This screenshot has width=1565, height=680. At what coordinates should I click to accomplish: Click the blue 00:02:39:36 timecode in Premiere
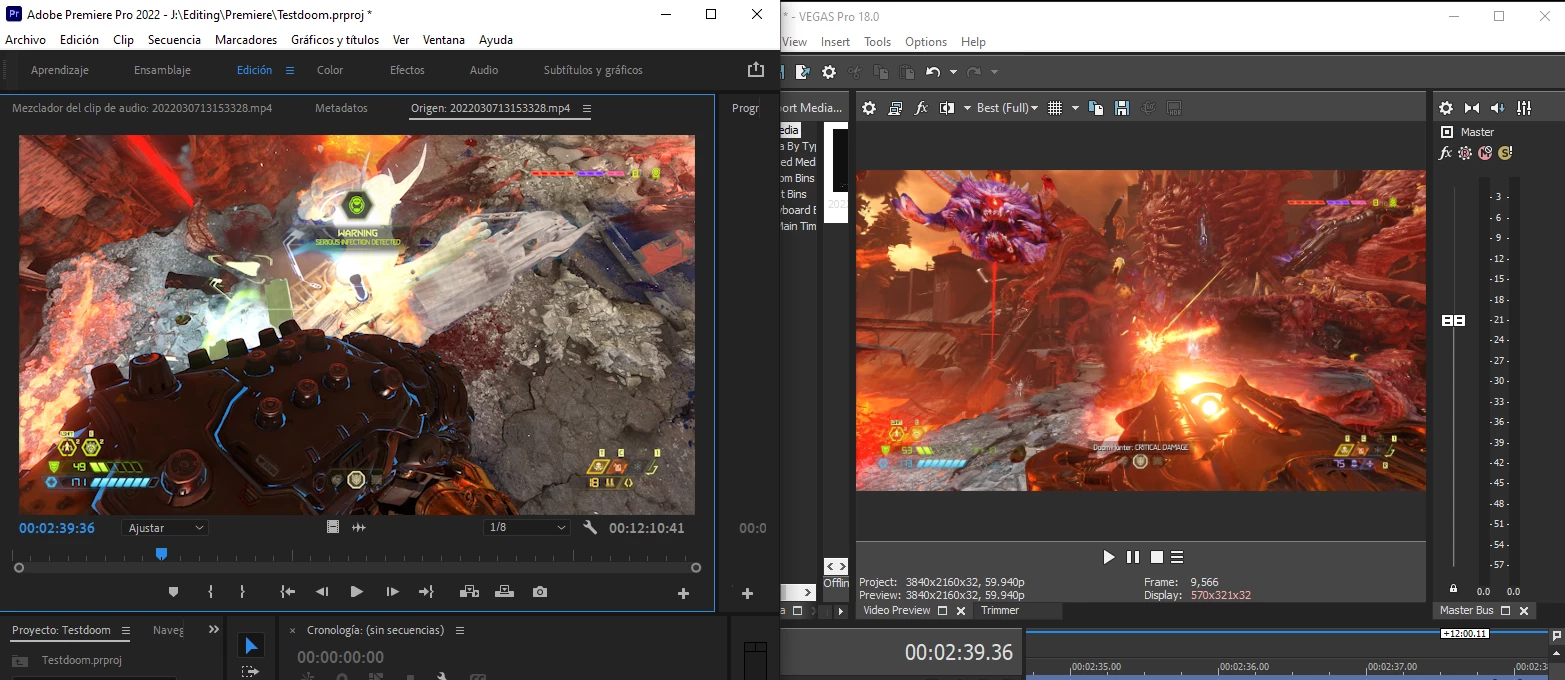tap(57, 528)
